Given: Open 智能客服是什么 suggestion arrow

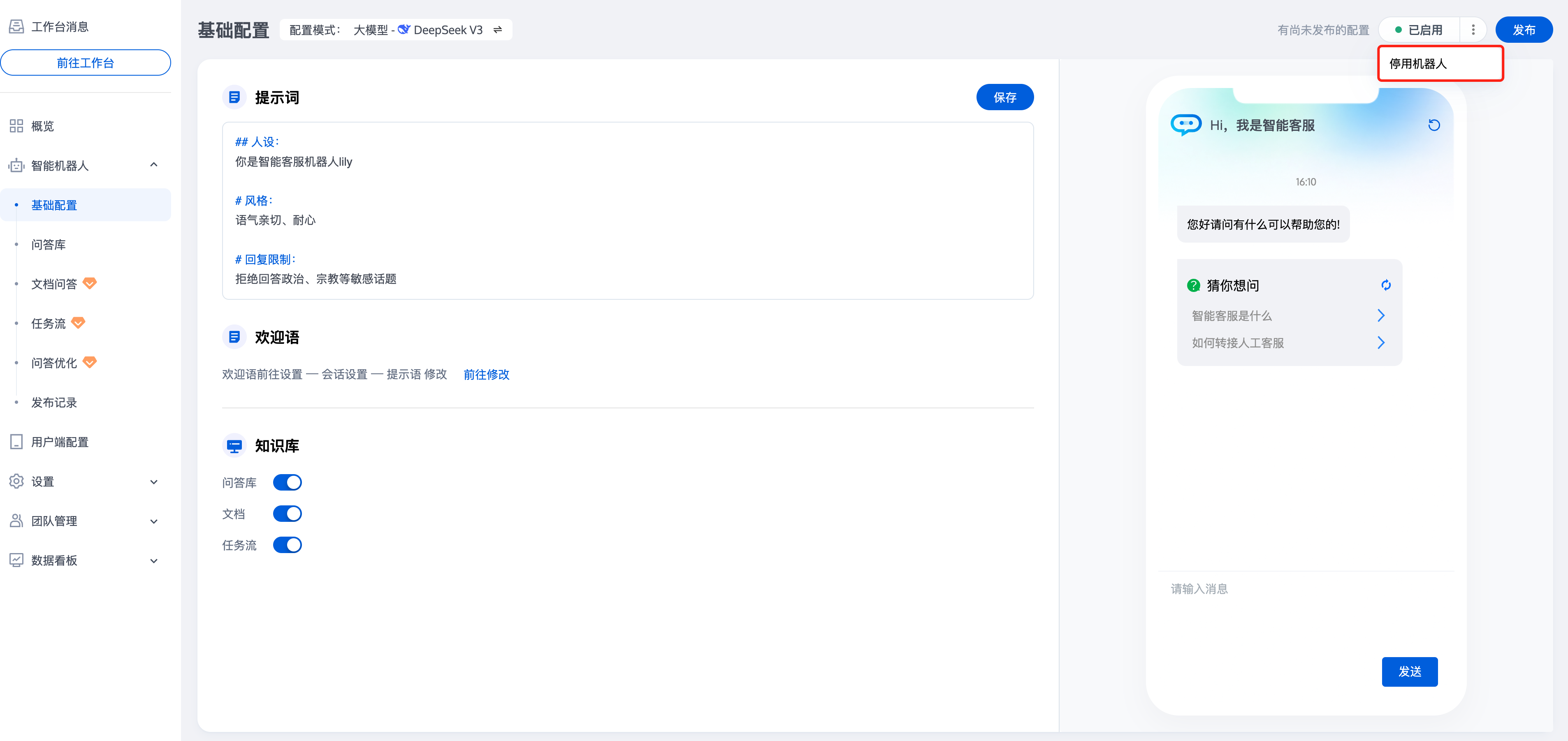Looking at the screenshot, I should click(1380, 316).
